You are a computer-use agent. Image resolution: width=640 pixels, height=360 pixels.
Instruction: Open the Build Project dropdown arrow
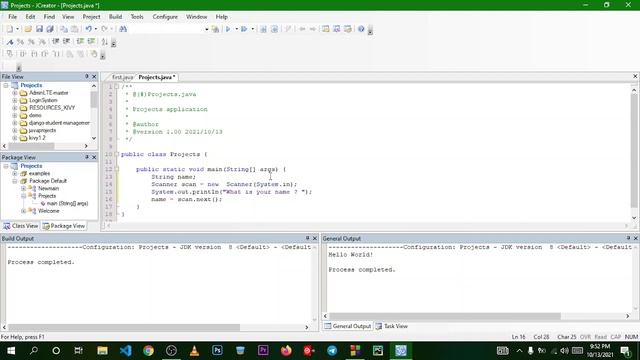pyautogui.click(x=236, y=29)
